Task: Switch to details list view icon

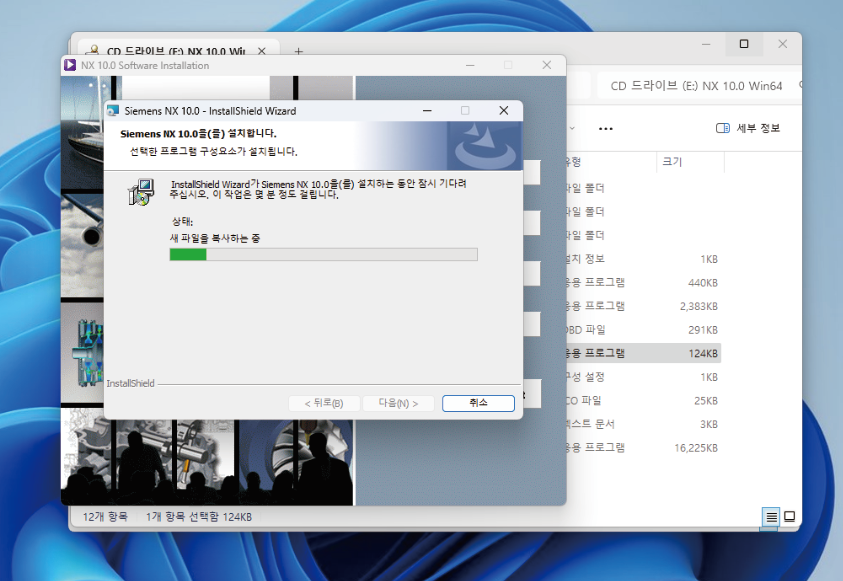Action: [771, 517]
